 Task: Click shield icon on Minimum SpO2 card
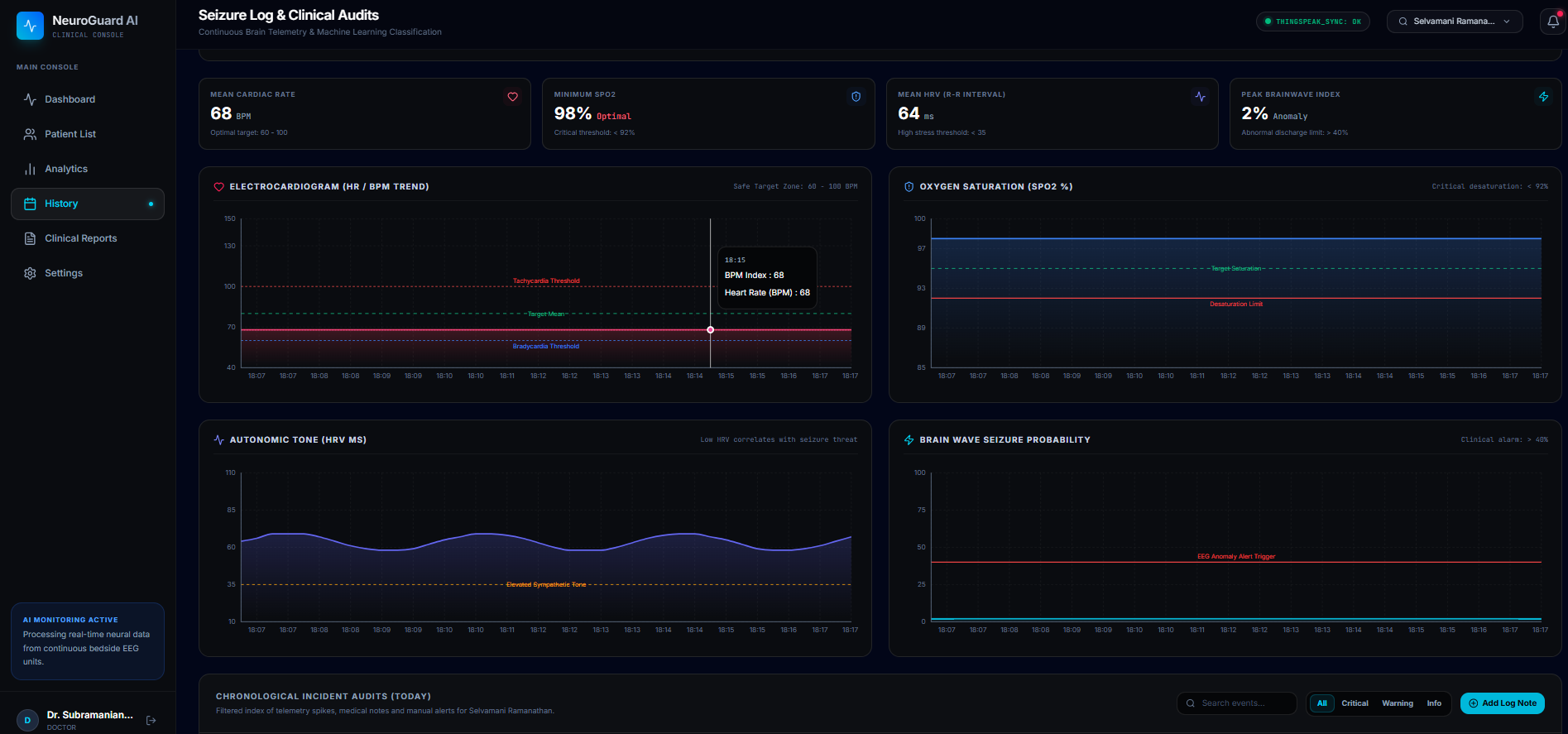click(x=856, y=97)
